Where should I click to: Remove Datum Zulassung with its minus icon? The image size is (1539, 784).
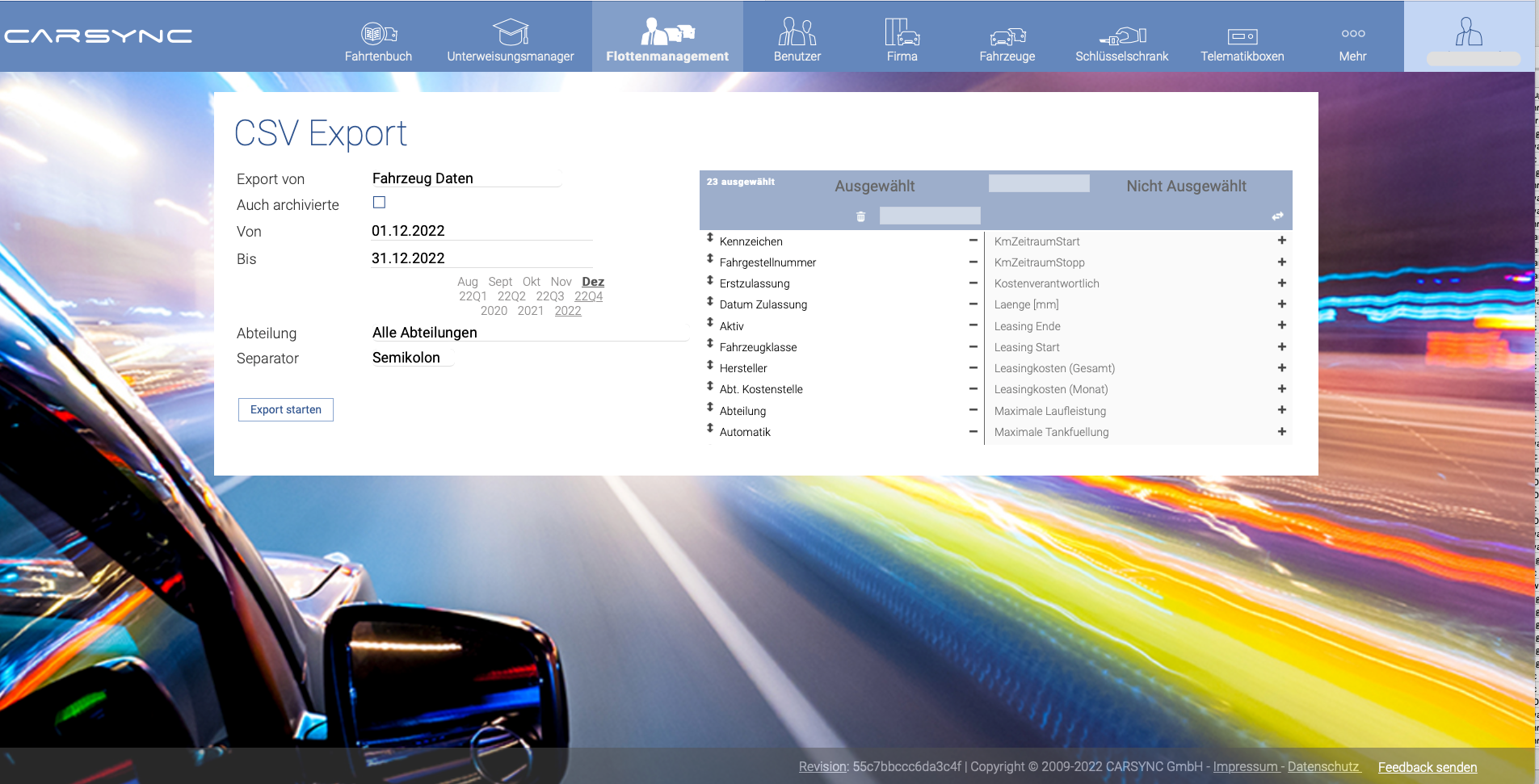point(973,304)
